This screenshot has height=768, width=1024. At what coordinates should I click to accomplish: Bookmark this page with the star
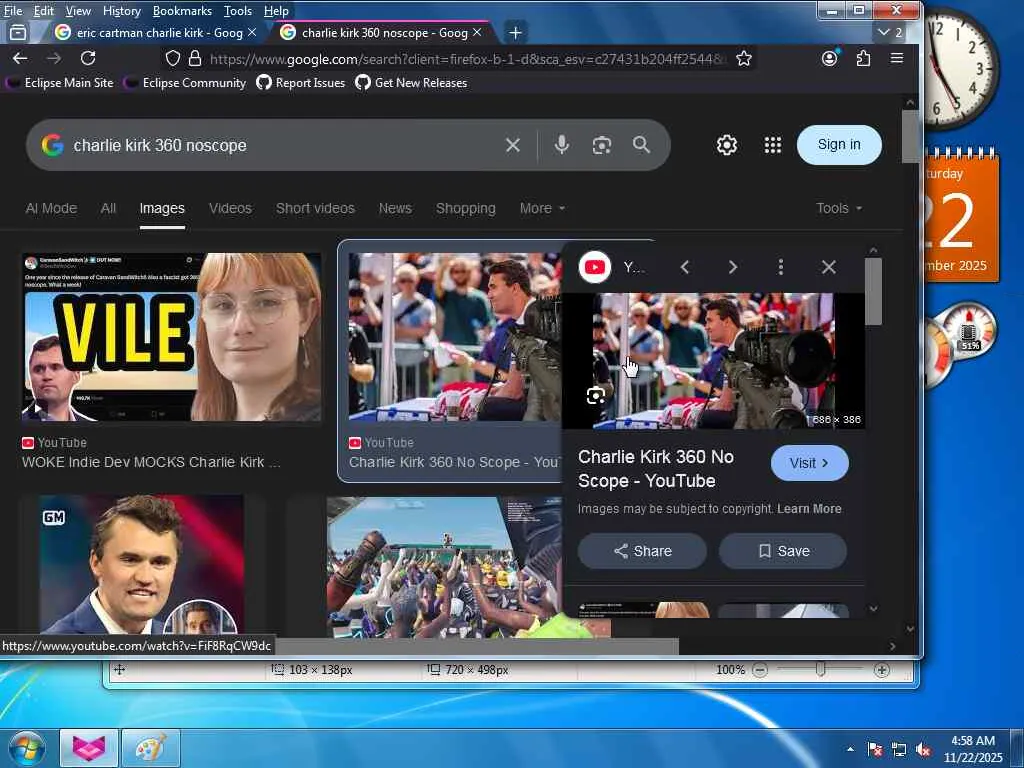point(744,59)
